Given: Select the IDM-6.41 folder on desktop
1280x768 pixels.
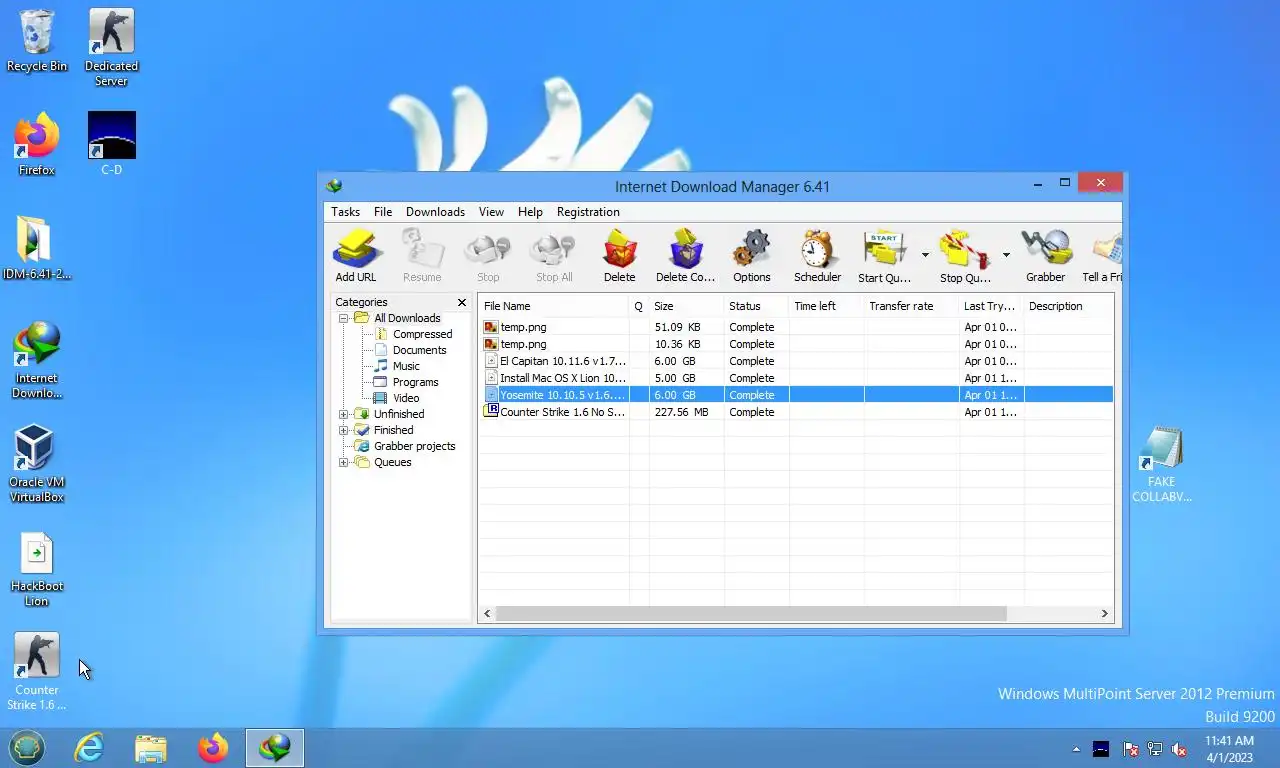Looking at the screenshot, I should point(37,248).
